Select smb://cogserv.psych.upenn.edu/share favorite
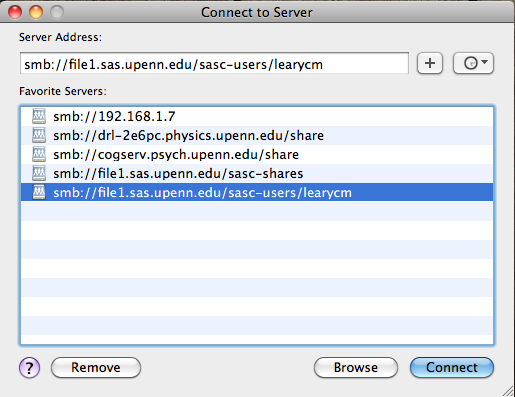This screenshot has width=515, height=397. [x=257, y=154]
